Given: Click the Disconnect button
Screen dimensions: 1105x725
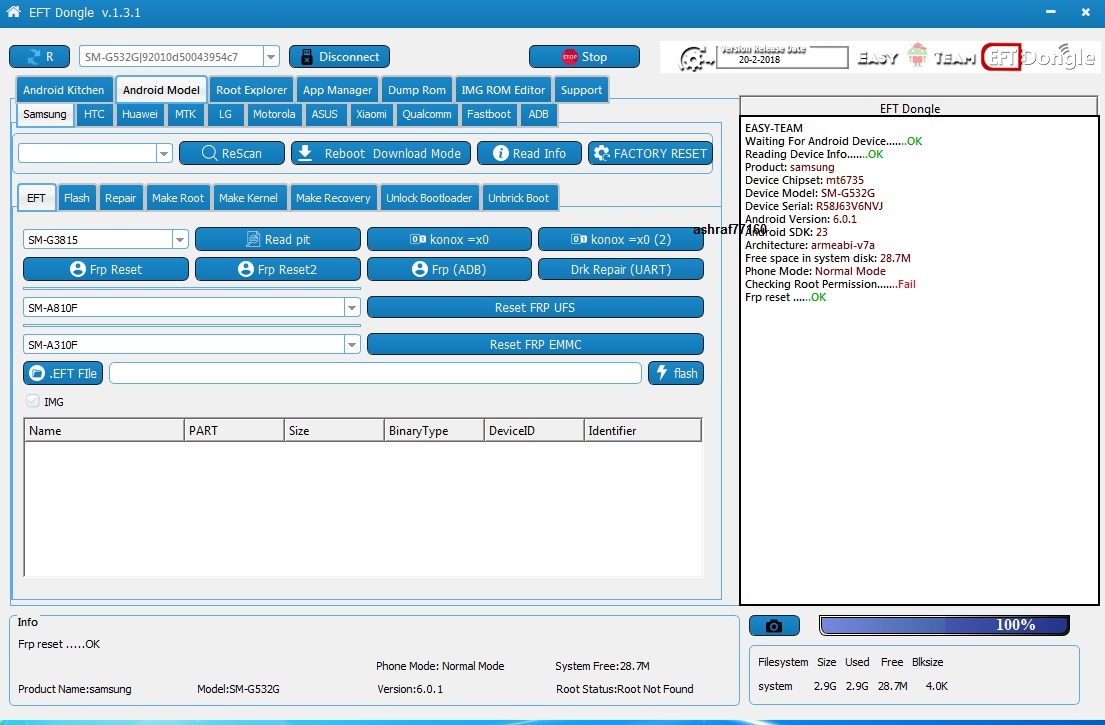Looking at the screenshot, I should click(339, 56).
